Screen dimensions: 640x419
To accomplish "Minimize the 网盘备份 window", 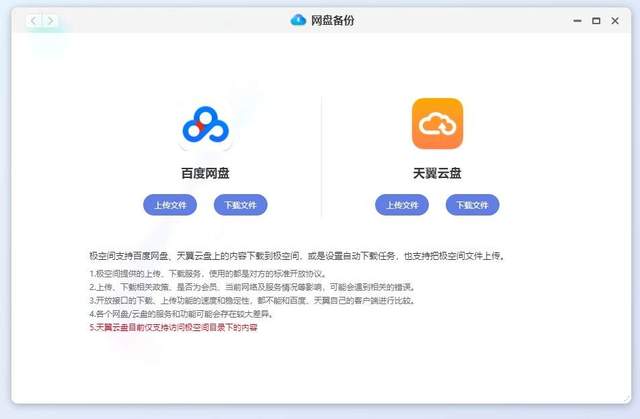I will coord(577,21).
